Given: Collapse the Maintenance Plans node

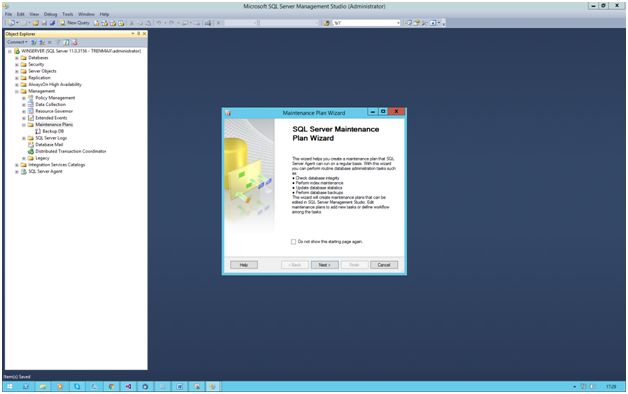Looking at the screenshot, I should coord(24,125).
